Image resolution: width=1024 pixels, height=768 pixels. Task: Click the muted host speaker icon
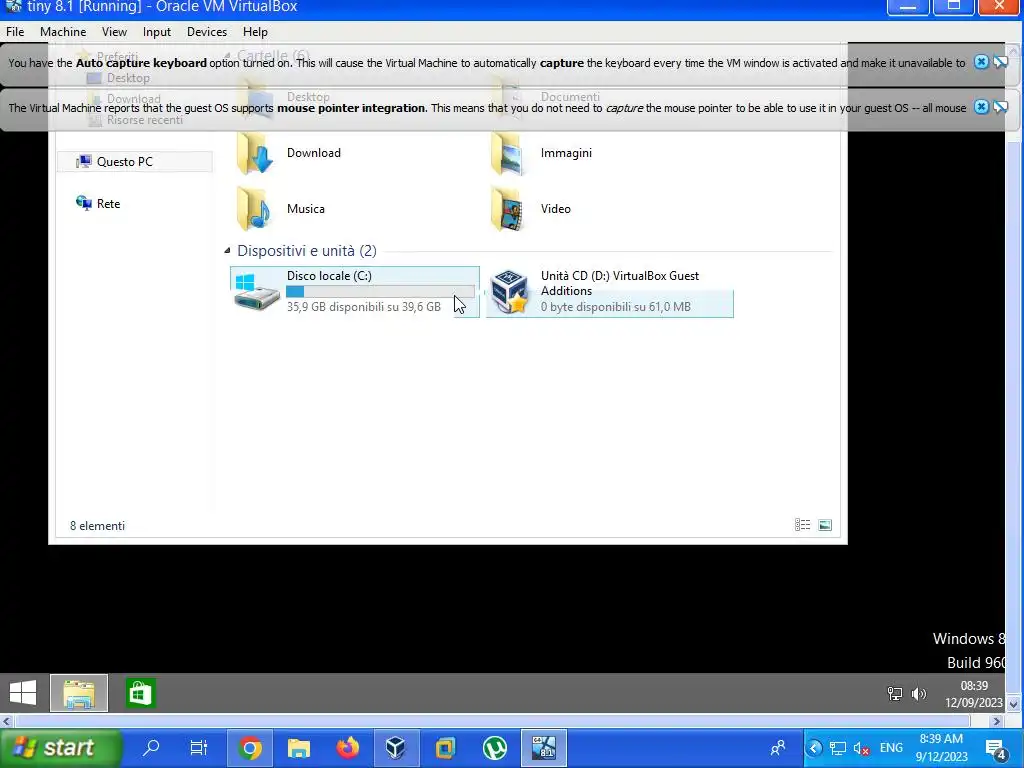point(861,748)
